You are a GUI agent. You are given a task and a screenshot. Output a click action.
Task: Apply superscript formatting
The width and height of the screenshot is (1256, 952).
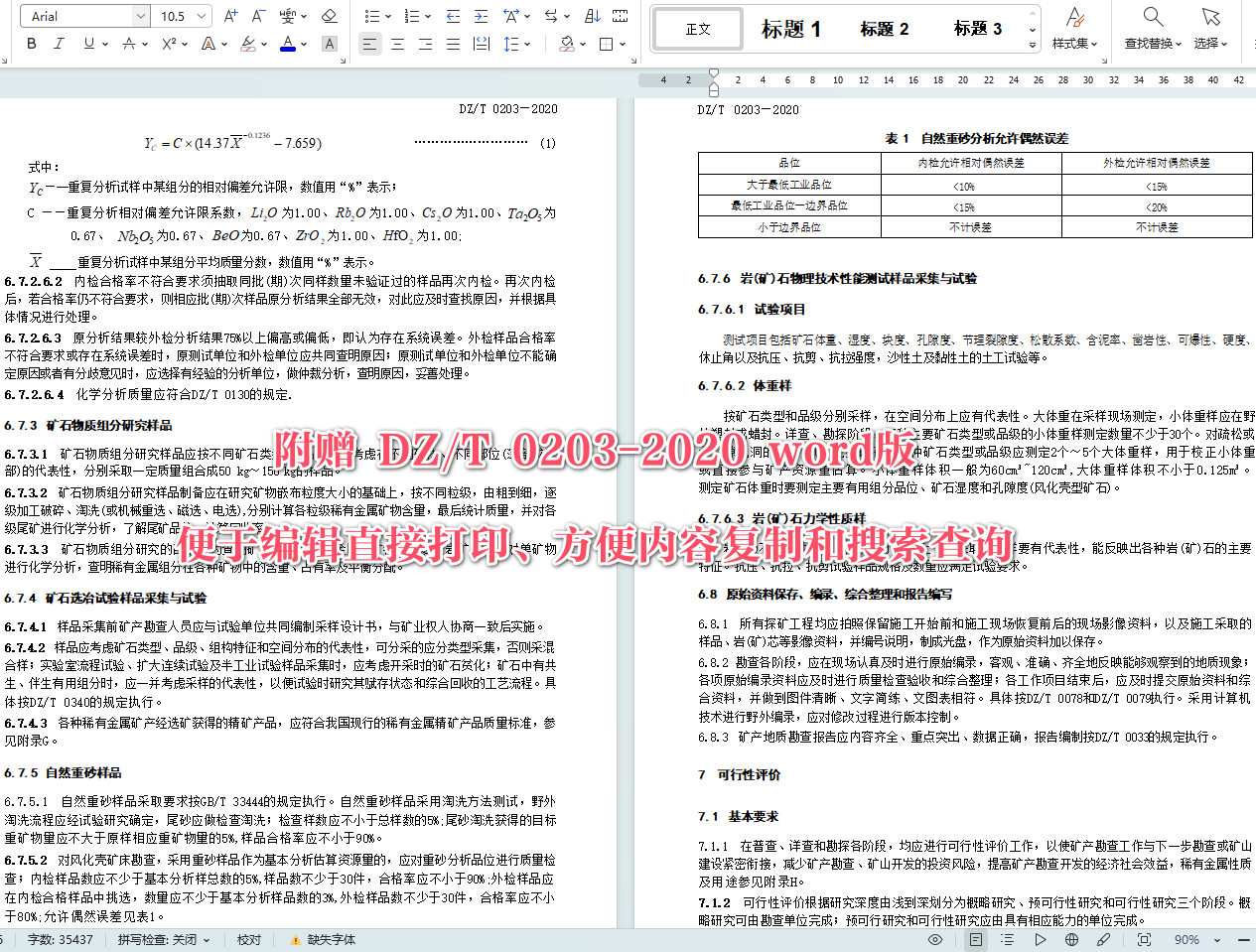[x=169, y=45]
